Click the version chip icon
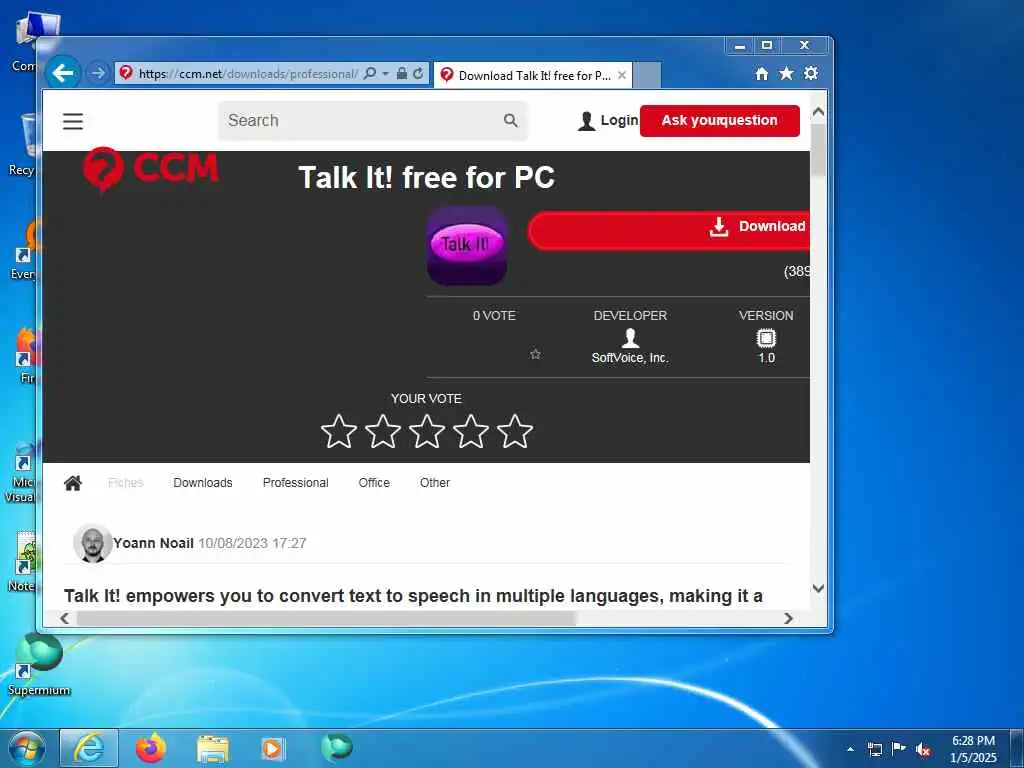Screen dimensions: 1024x768 pyautogui.click(x=766, y=338)
